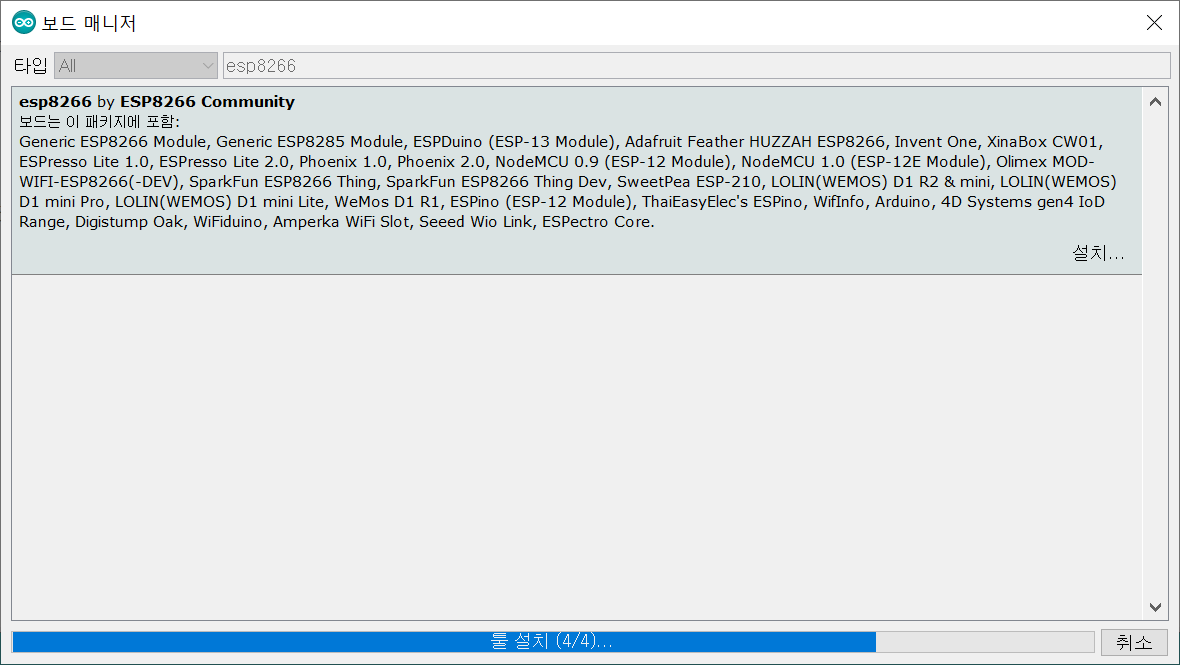Click the 취소 cancel button
This screenshot has height=665, width=1180.
point(1134,642)
